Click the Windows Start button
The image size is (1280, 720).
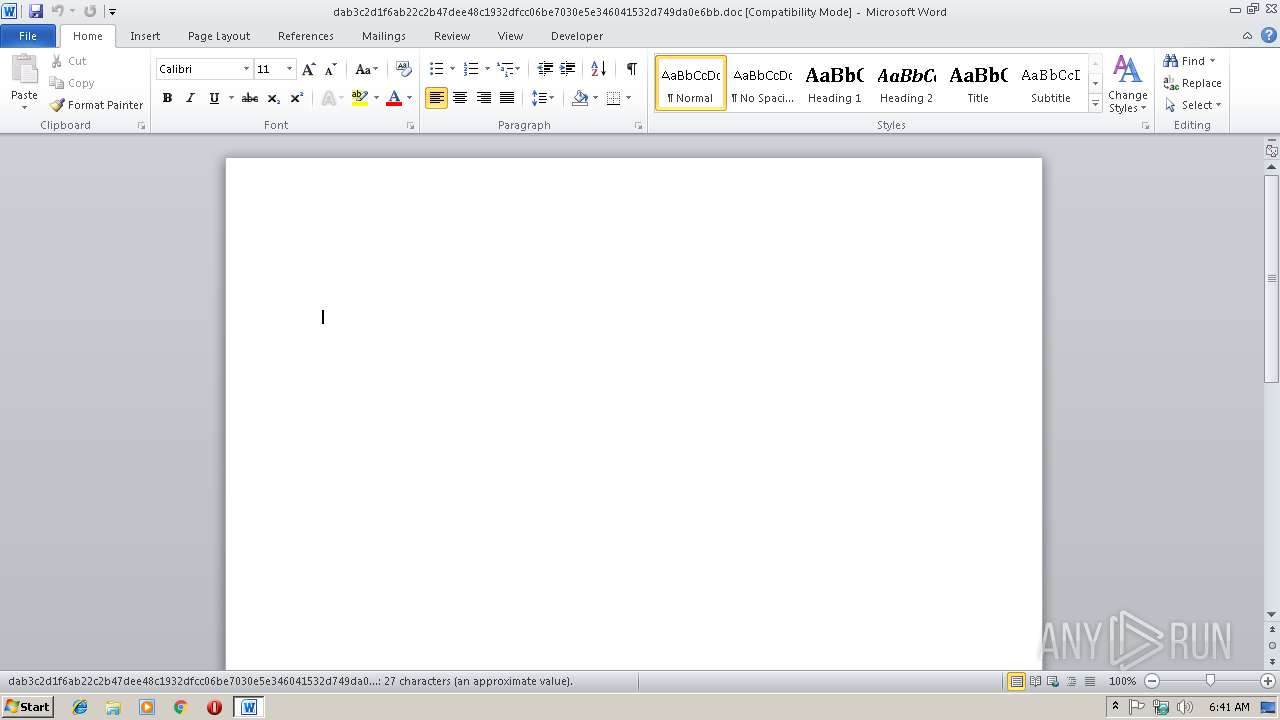[x=28, y=707]
